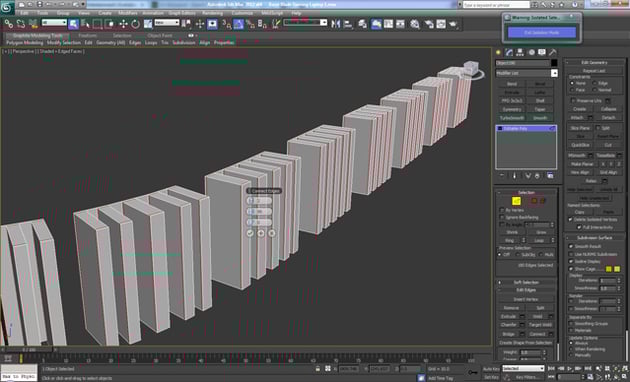Open the Modifiers menu

[x=128, y=13]
